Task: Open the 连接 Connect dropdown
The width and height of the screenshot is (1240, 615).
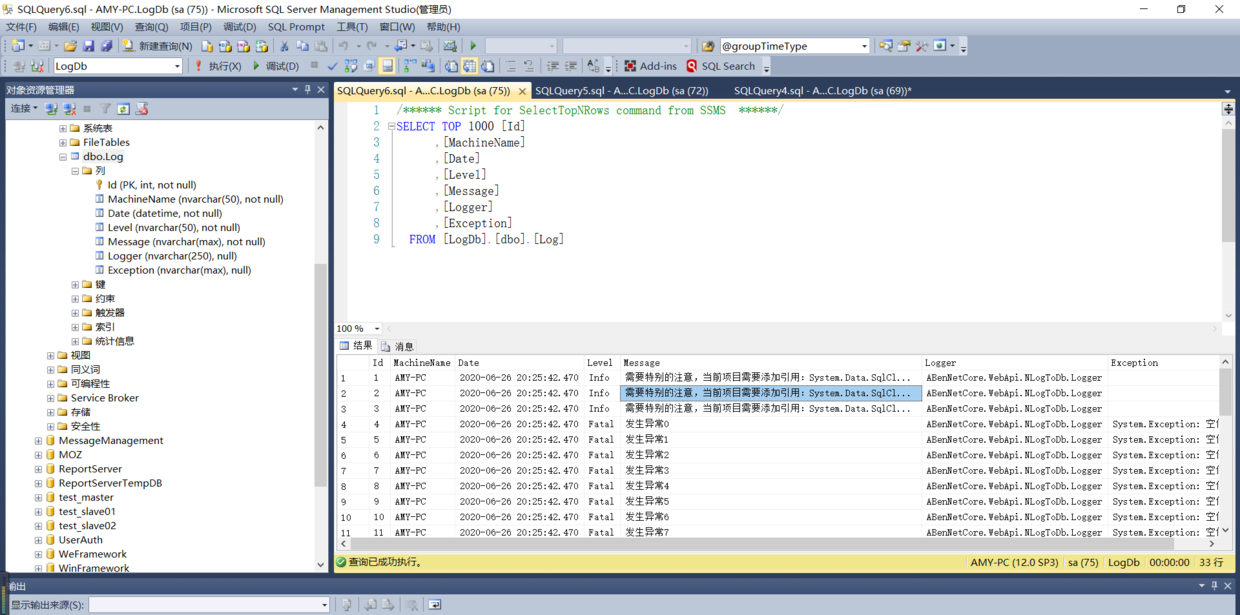Action: point(23,109)
